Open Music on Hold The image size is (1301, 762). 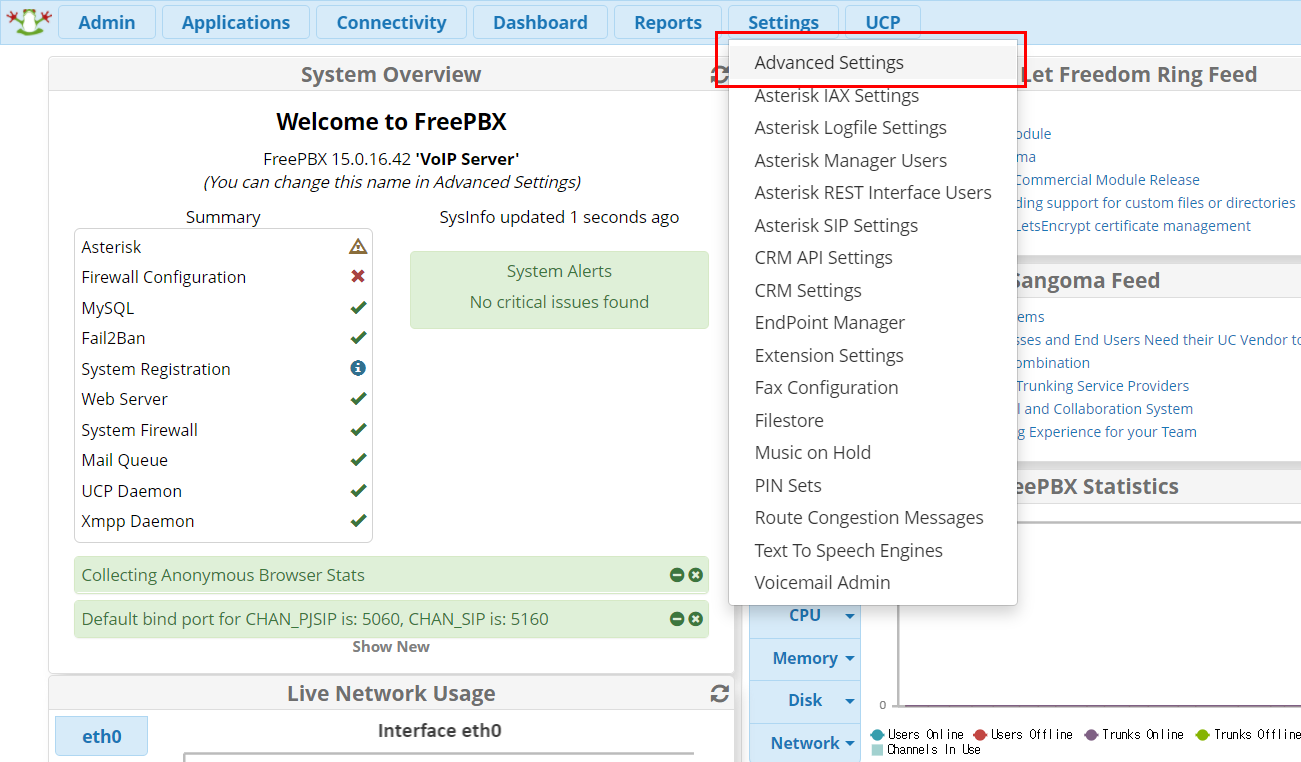click(873, 452)
